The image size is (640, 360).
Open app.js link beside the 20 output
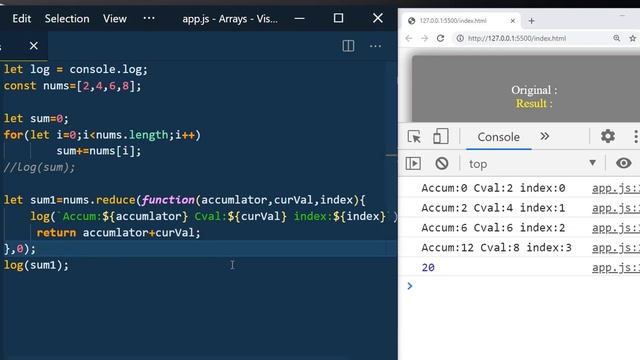[x=616, y=268]
